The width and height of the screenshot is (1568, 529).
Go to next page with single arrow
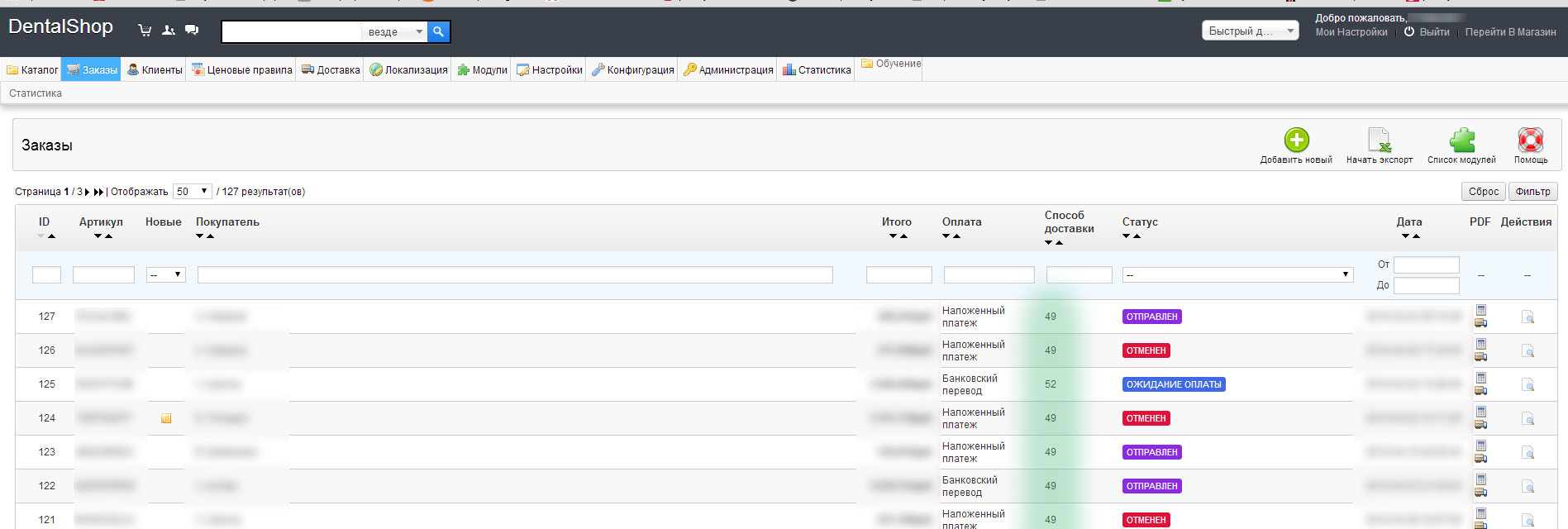(x=87, y=192)
